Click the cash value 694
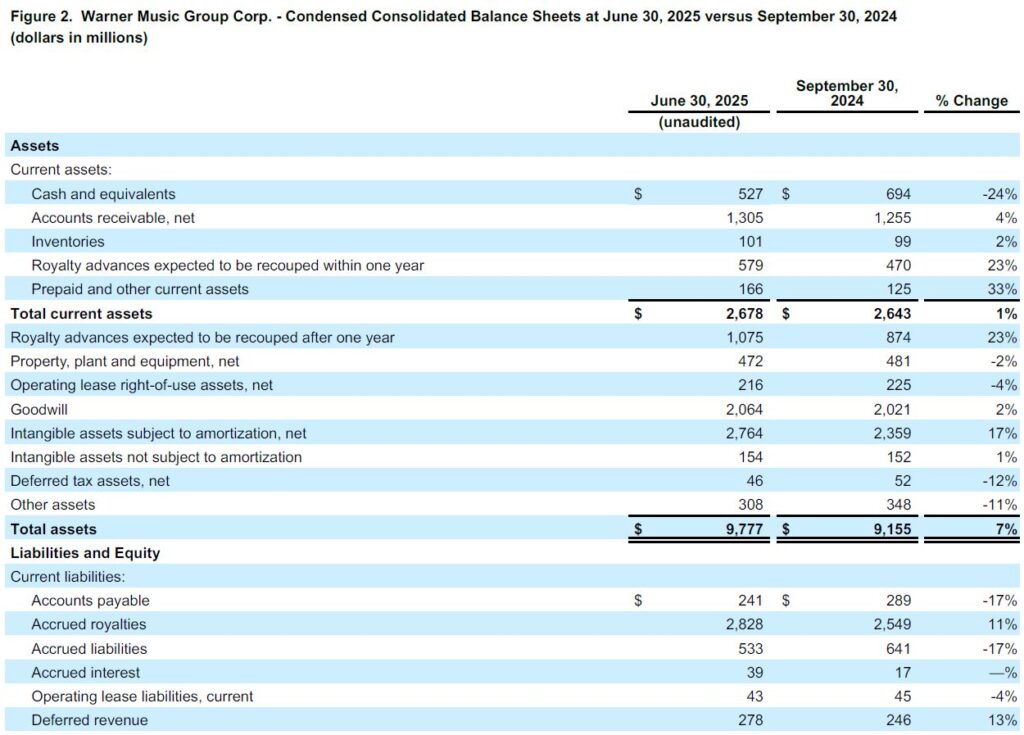Screen dimensions: 1024x735 click(899, 194)
